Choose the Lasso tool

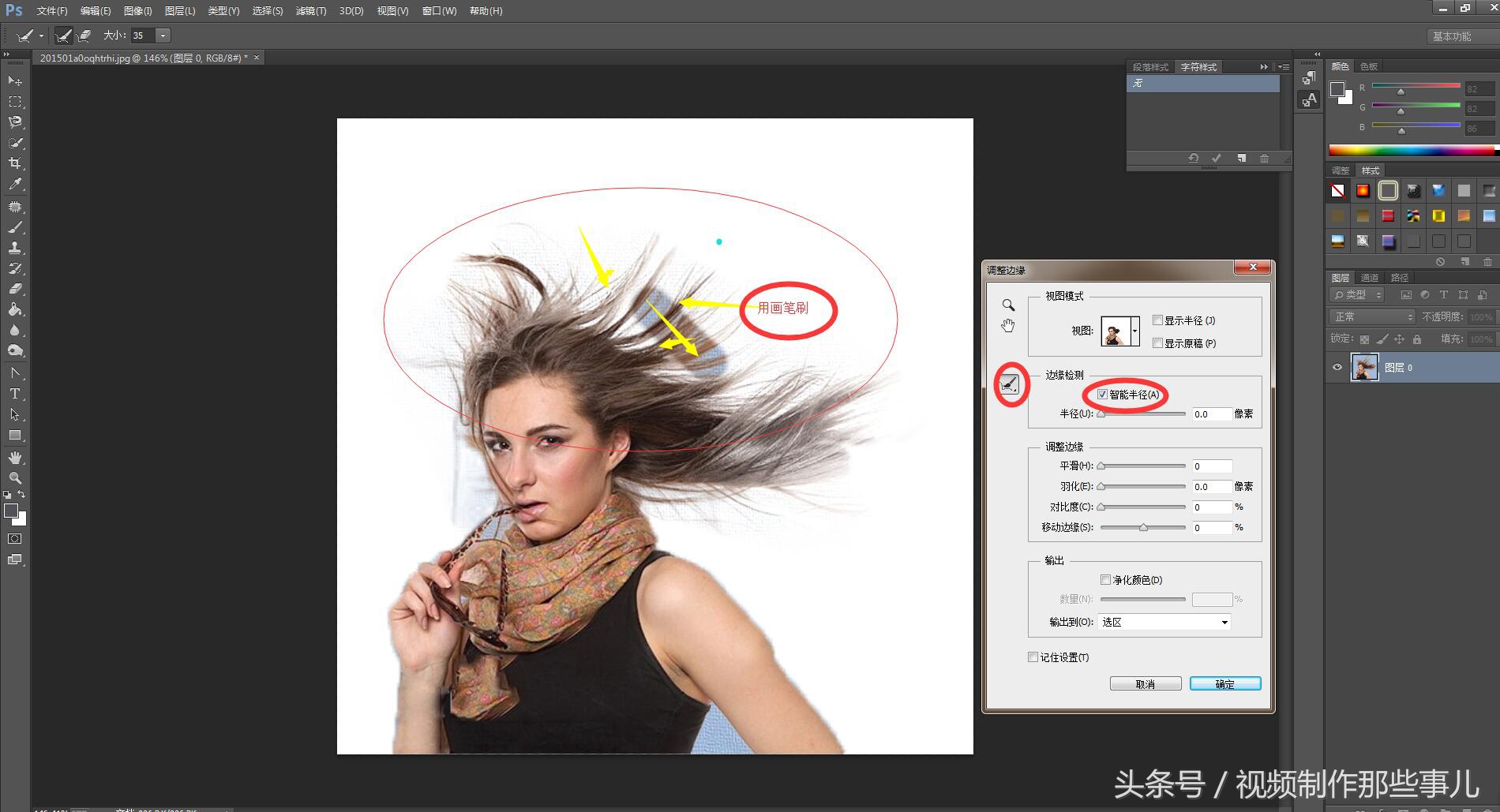(x=14, y=122)
